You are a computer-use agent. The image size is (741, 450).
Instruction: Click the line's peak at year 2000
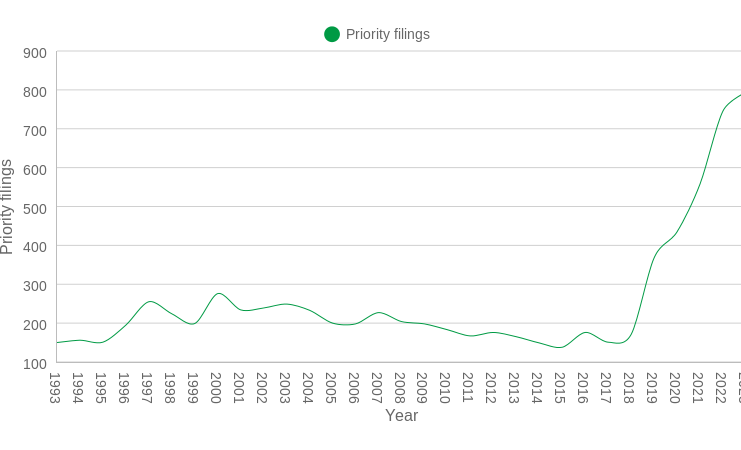217,294
